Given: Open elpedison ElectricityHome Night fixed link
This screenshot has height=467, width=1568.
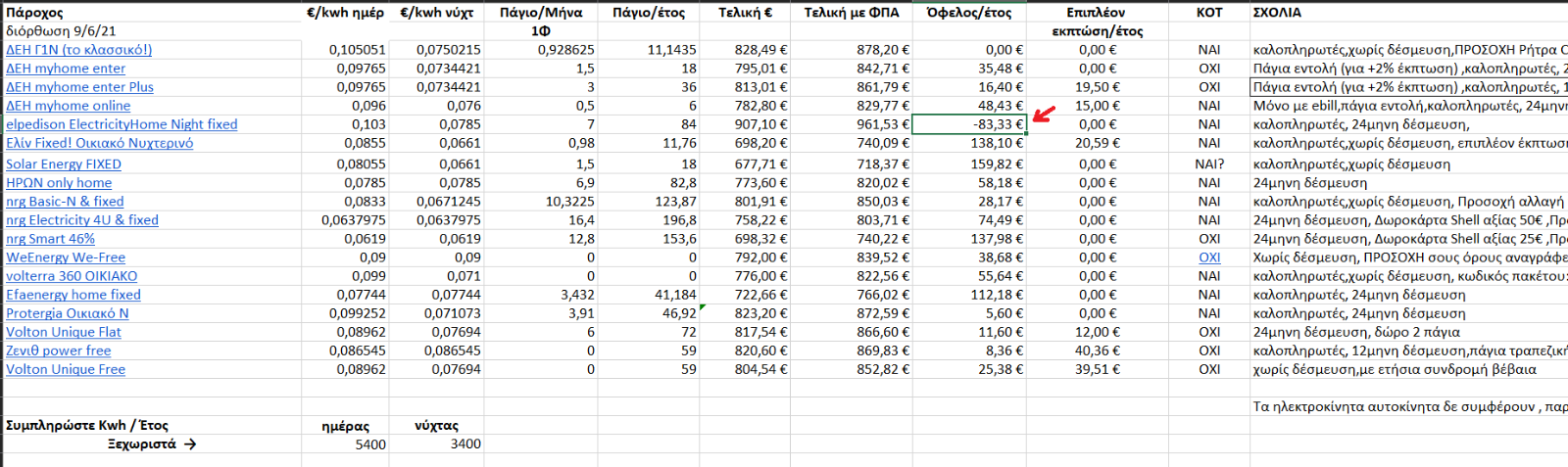Looking at the screenshot, I should pyautogui.click(x=122, y=124).
